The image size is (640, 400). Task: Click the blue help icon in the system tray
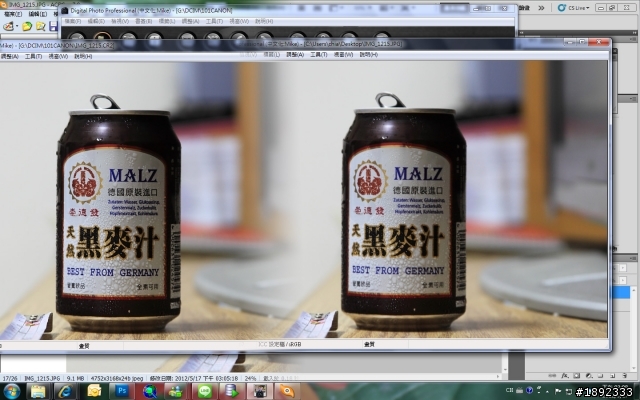tap(529, 390)
